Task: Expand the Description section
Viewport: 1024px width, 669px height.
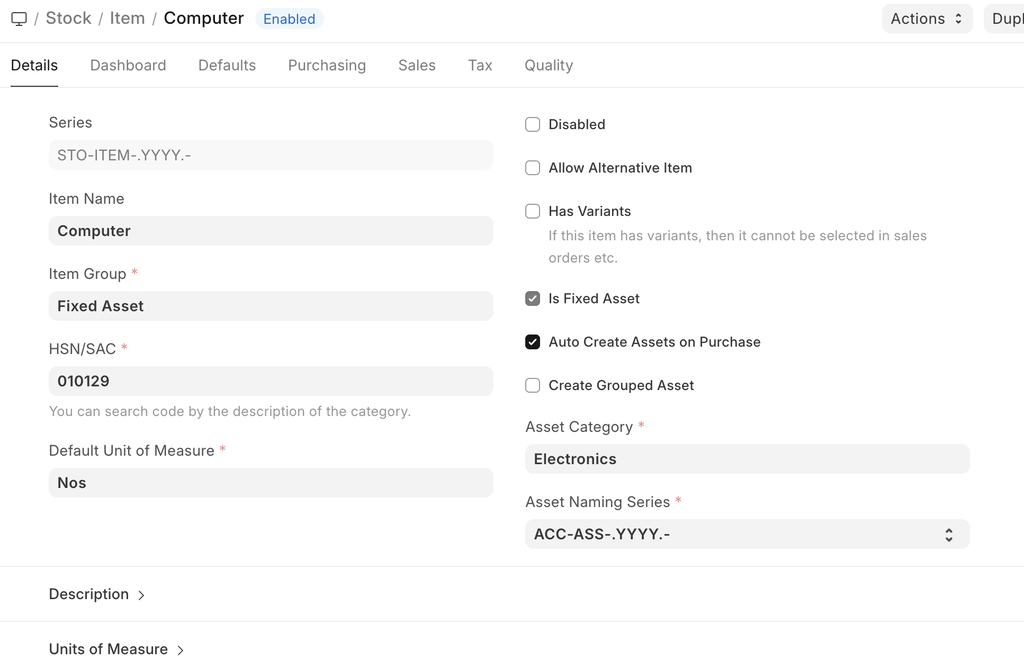Action: tap(97, 594)
